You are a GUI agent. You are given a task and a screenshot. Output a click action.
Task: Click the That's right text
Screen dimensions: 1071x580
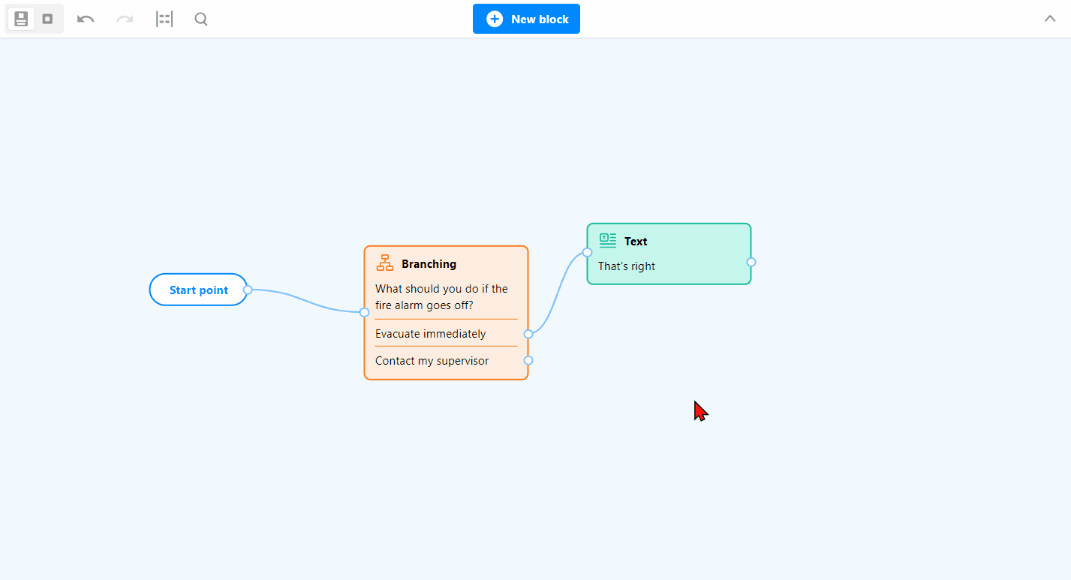(626, 266)
